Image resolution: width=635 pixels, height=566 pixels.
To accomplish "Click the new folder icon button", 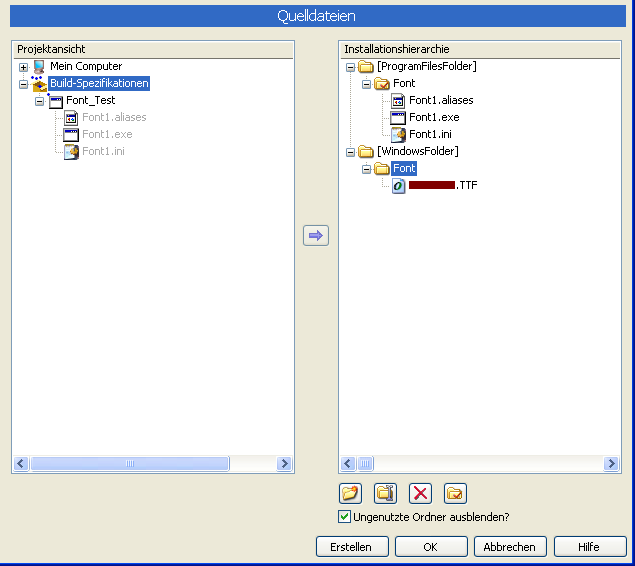I will (x=350, y=493).
